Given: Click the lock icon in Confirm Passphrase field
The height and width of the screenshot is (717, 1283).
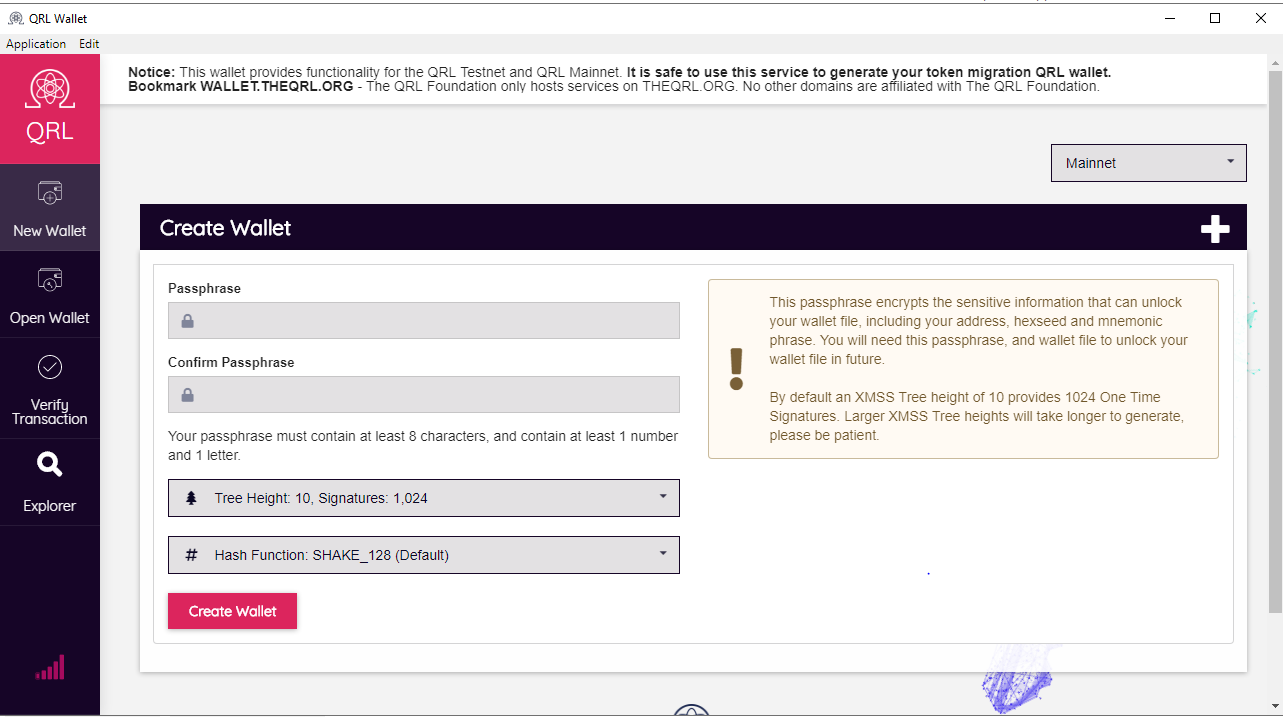Looking at the screenshot, I should [187, 395].
